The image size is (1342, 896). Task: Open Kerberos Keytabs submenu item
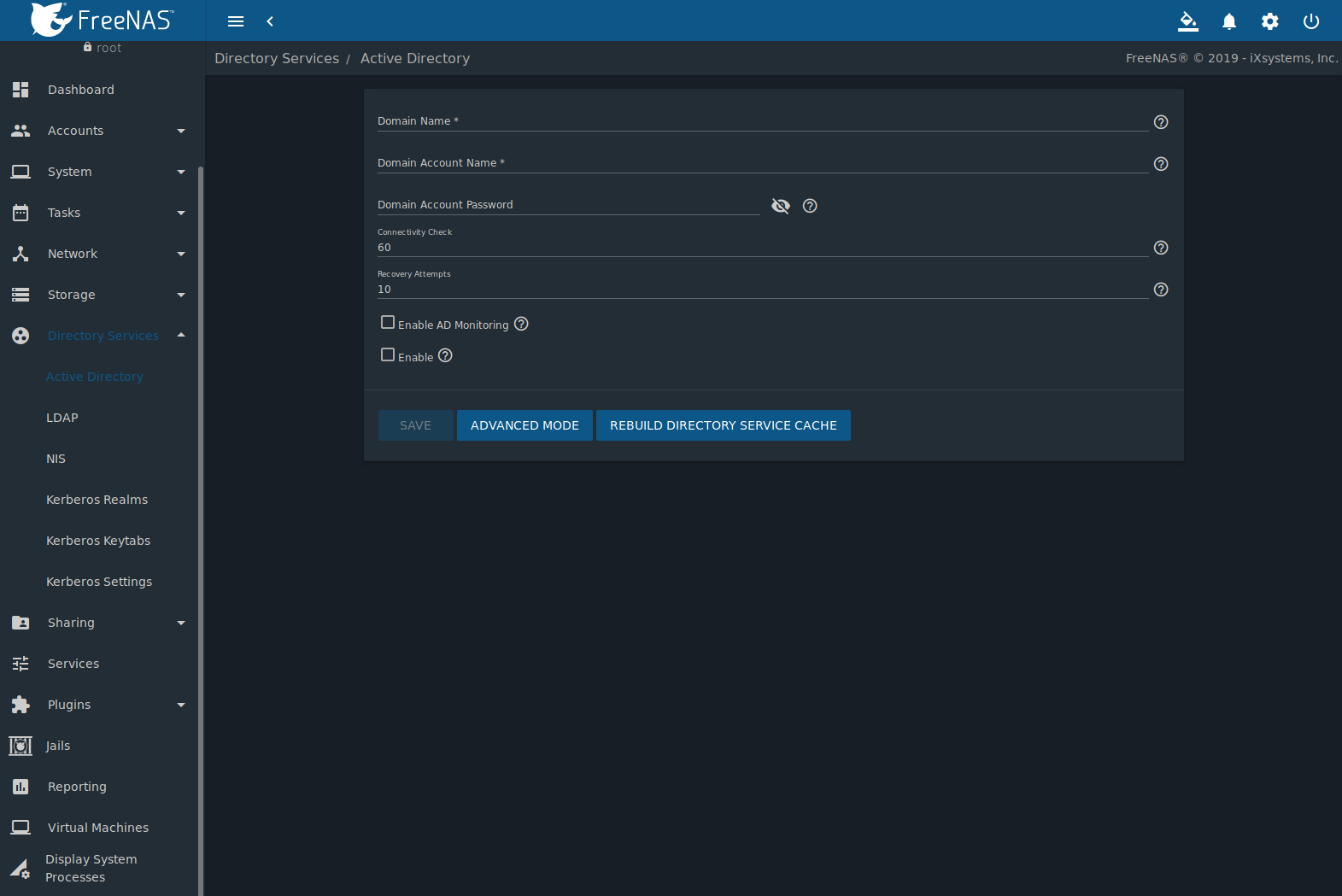pos(98,541)
